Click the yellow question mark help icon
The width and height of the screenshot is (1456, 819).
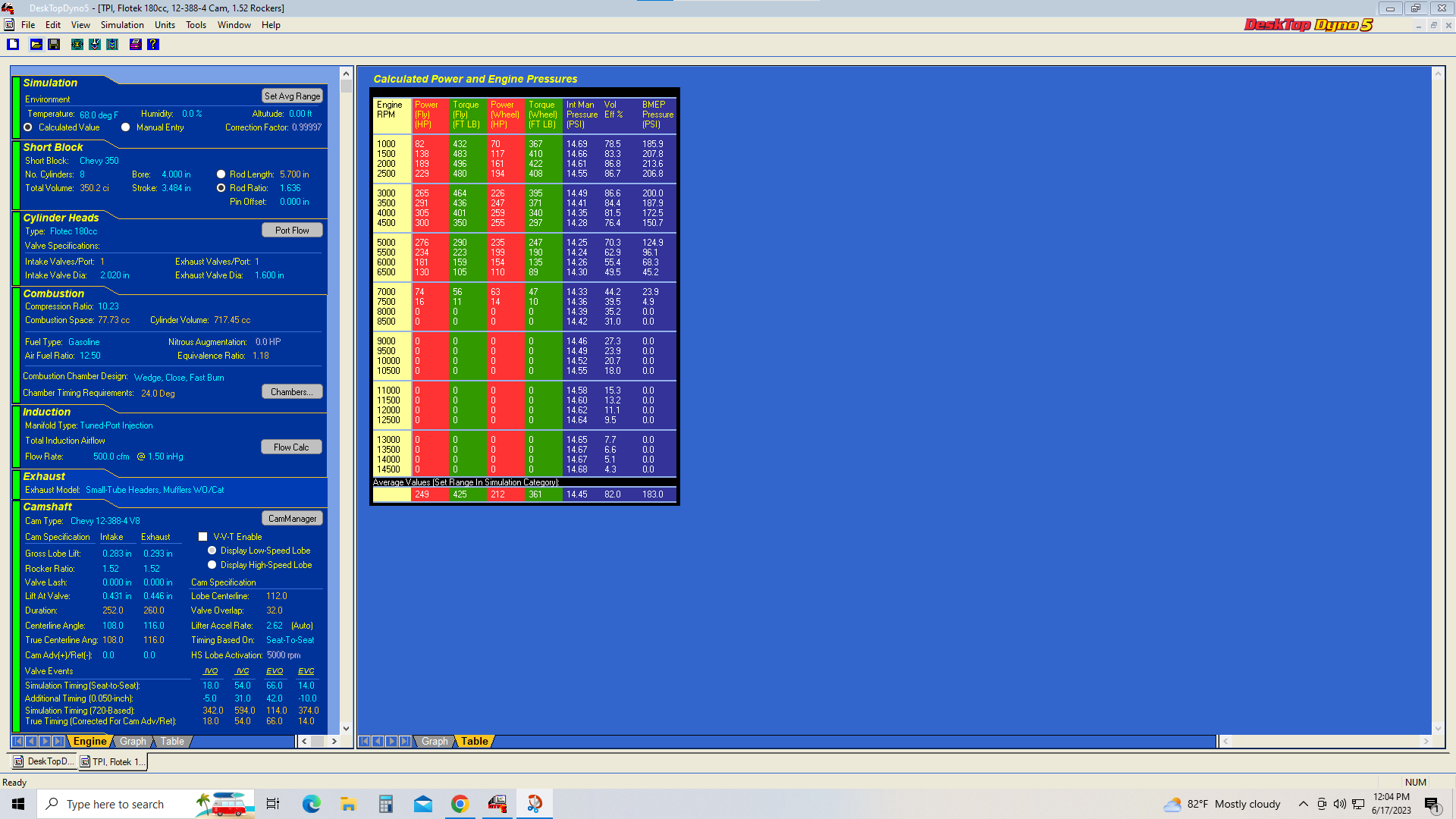point(153,45)
